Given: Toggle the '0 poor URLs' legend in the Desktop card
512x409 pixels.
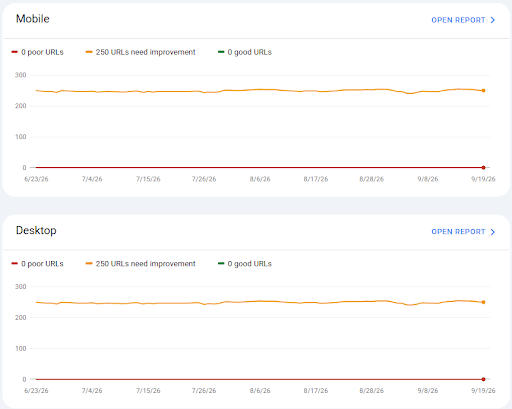Looking at the screenshot, I should (37, 264).
